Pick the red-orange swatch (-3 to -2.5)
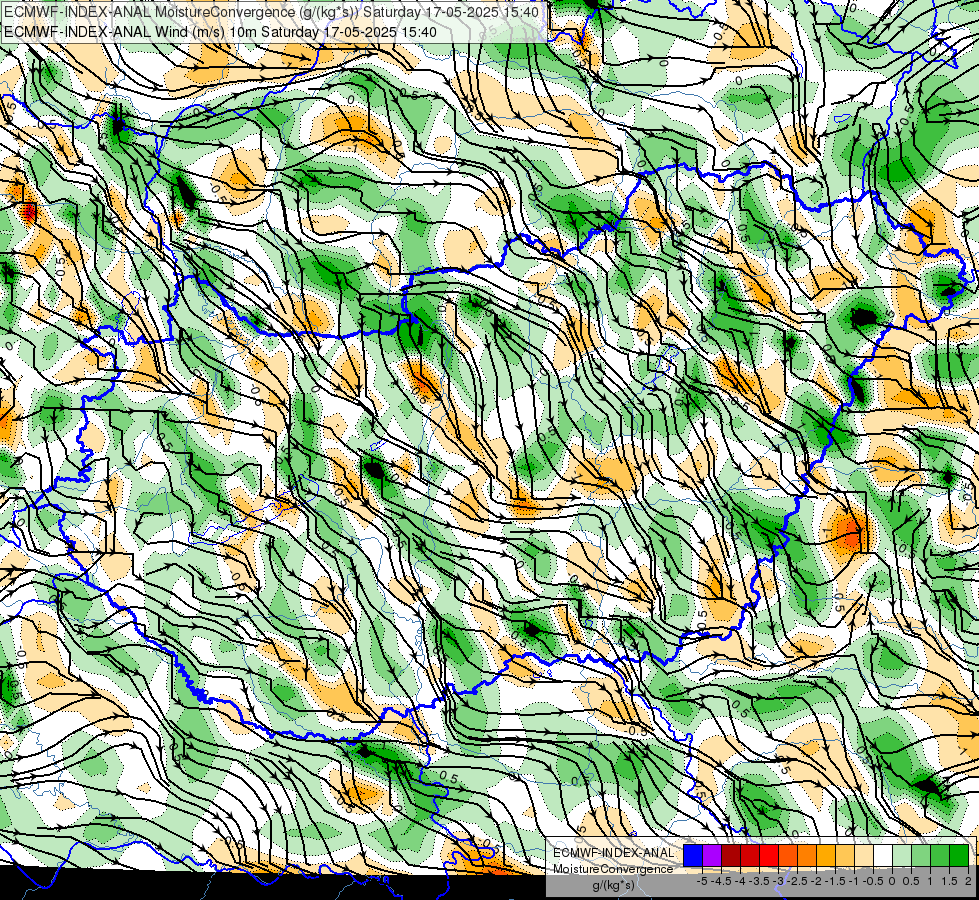This screenshot has height=900, width=979. [788, 855]
